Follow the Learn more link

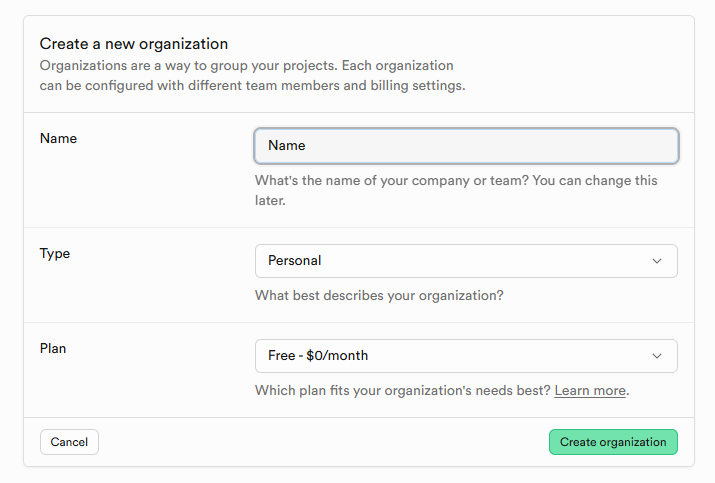click(590, 390)
